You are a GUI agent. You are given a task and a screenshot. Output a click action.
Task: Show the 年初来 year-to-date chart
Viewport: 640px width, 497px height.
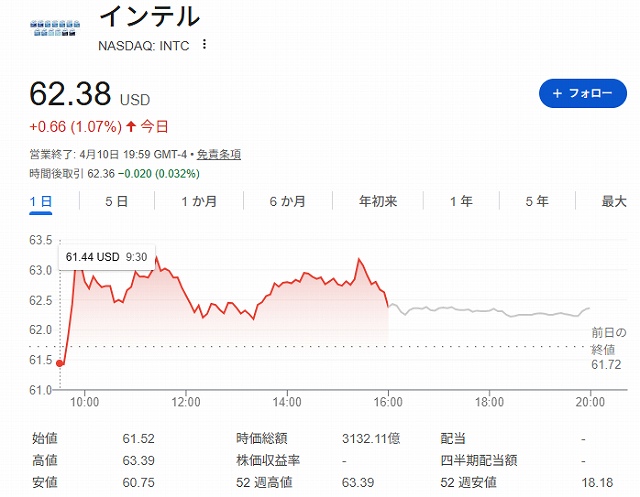pyautogui.click(x=378, y=201)
